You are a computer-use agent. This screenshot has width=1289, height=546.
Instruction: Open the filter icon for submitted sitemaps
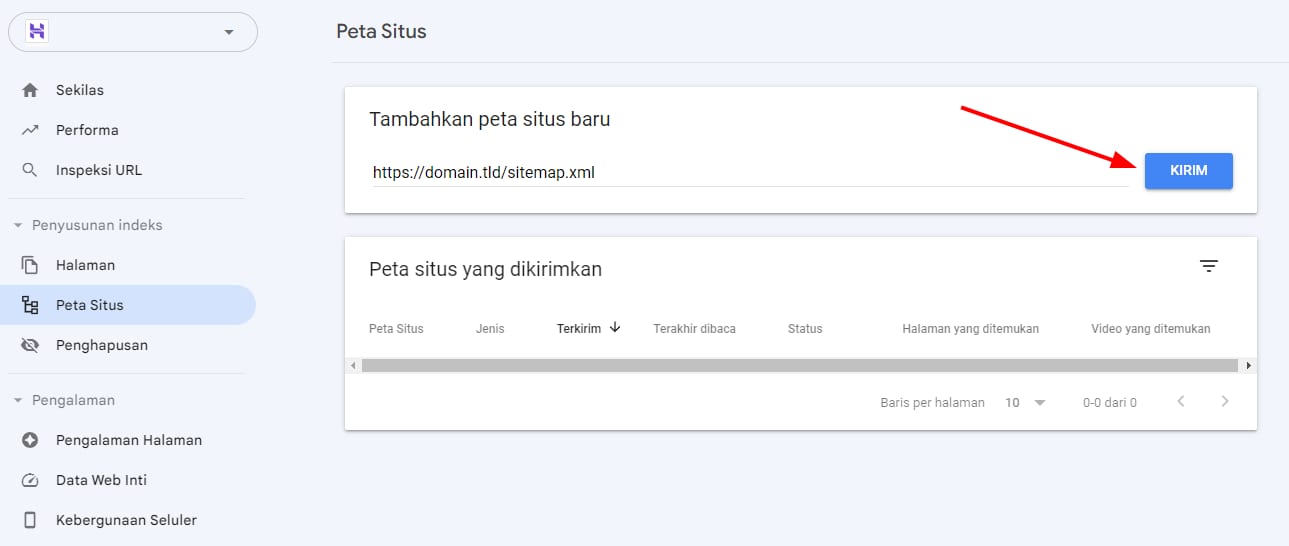point(1209,266)
